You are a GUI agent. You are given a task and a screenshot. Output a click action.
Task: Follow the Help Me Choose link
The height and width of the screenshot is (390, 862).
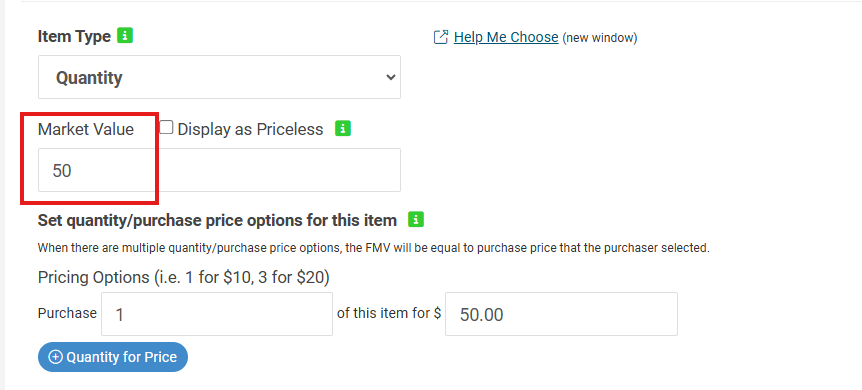click(506, 37)
